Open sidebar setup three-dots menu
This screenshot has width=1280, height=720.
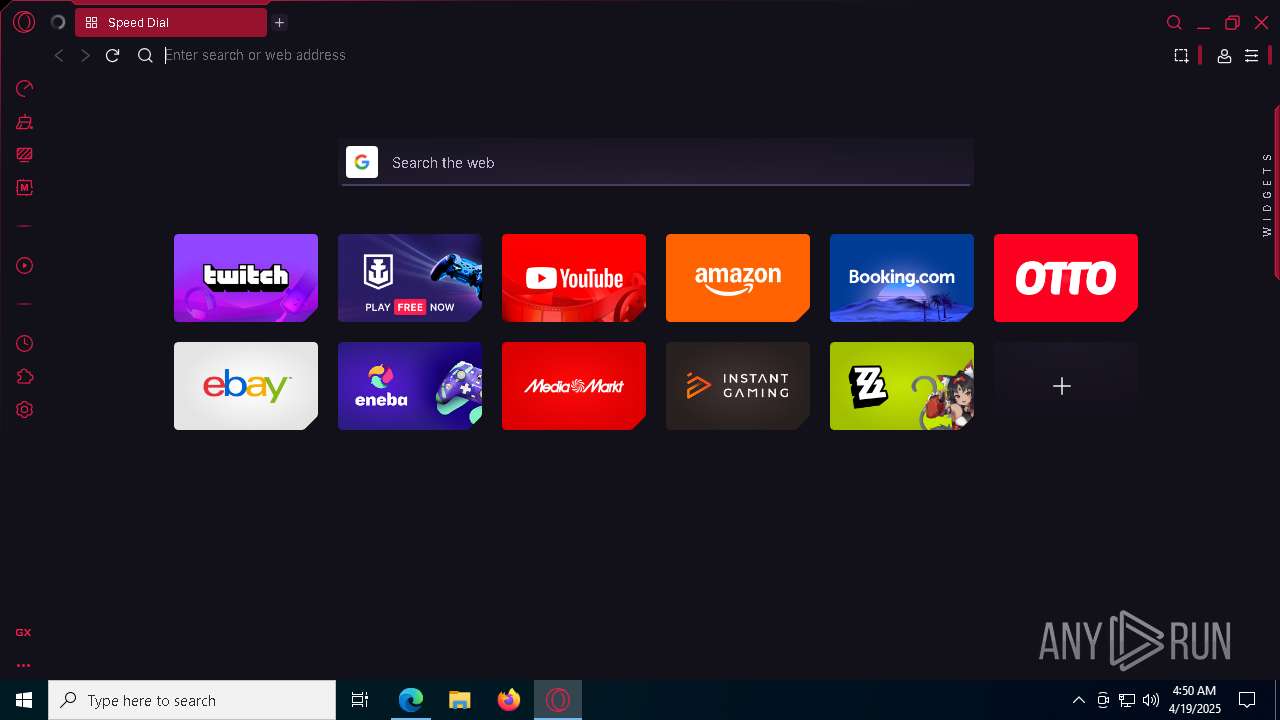(x=23, y=665)
